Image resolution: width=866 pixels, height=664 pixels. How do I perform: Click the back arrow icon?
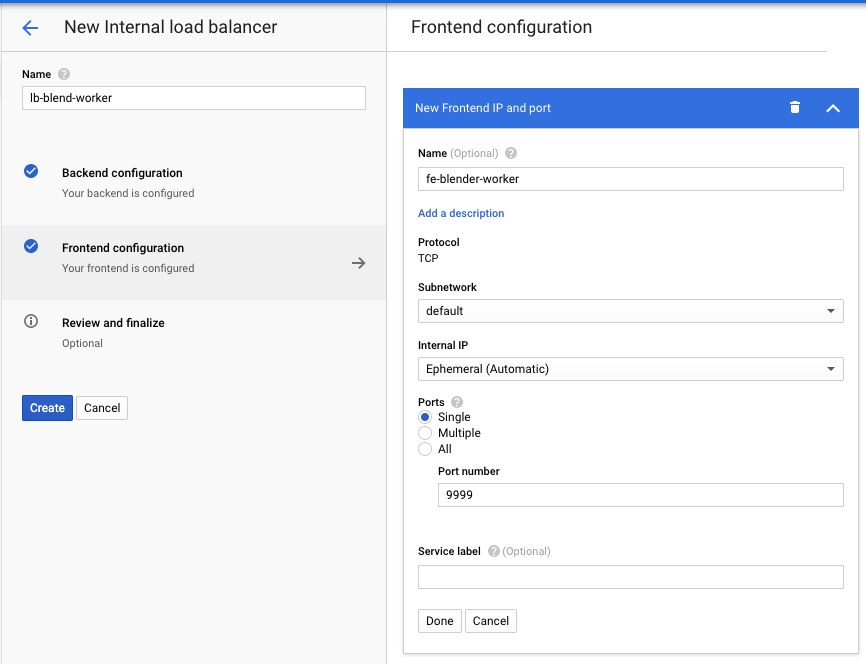(x=30, y=28)
